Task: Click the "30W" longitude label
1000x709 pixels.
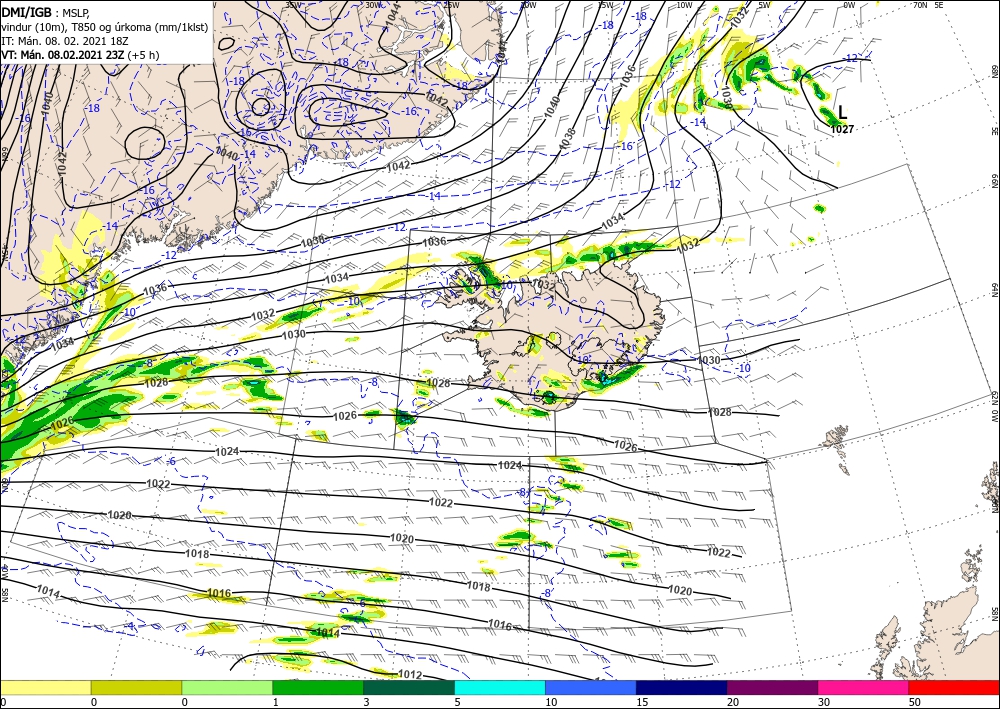Action: (373, 5)
